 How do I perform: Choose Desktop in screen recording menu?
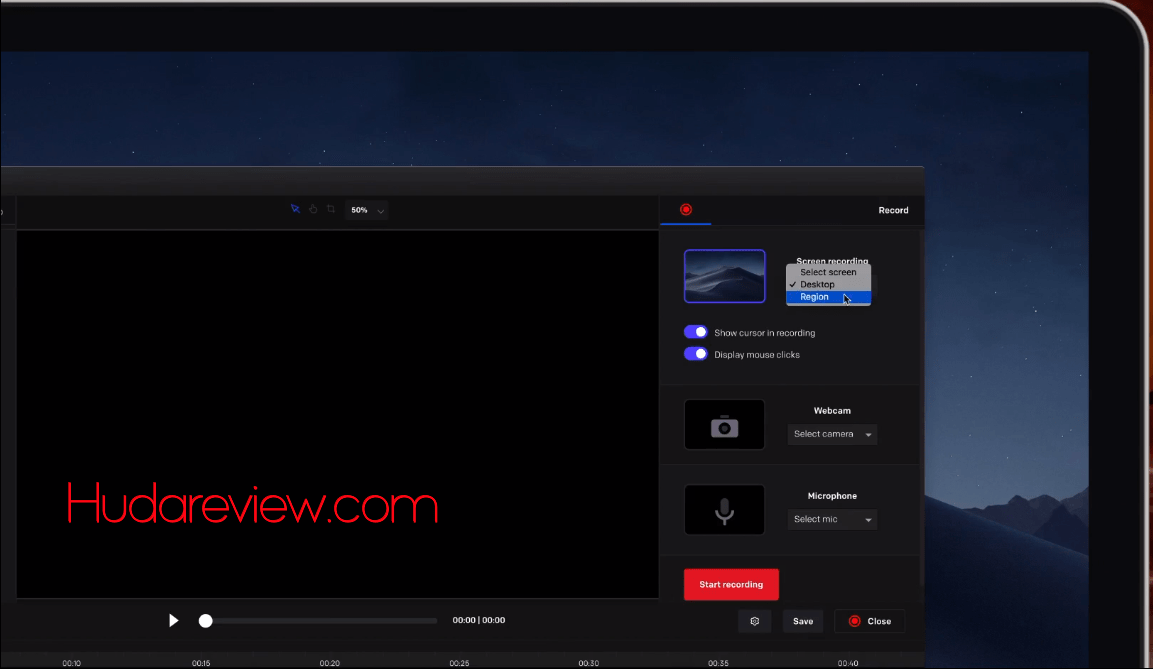tap(828, 285)
